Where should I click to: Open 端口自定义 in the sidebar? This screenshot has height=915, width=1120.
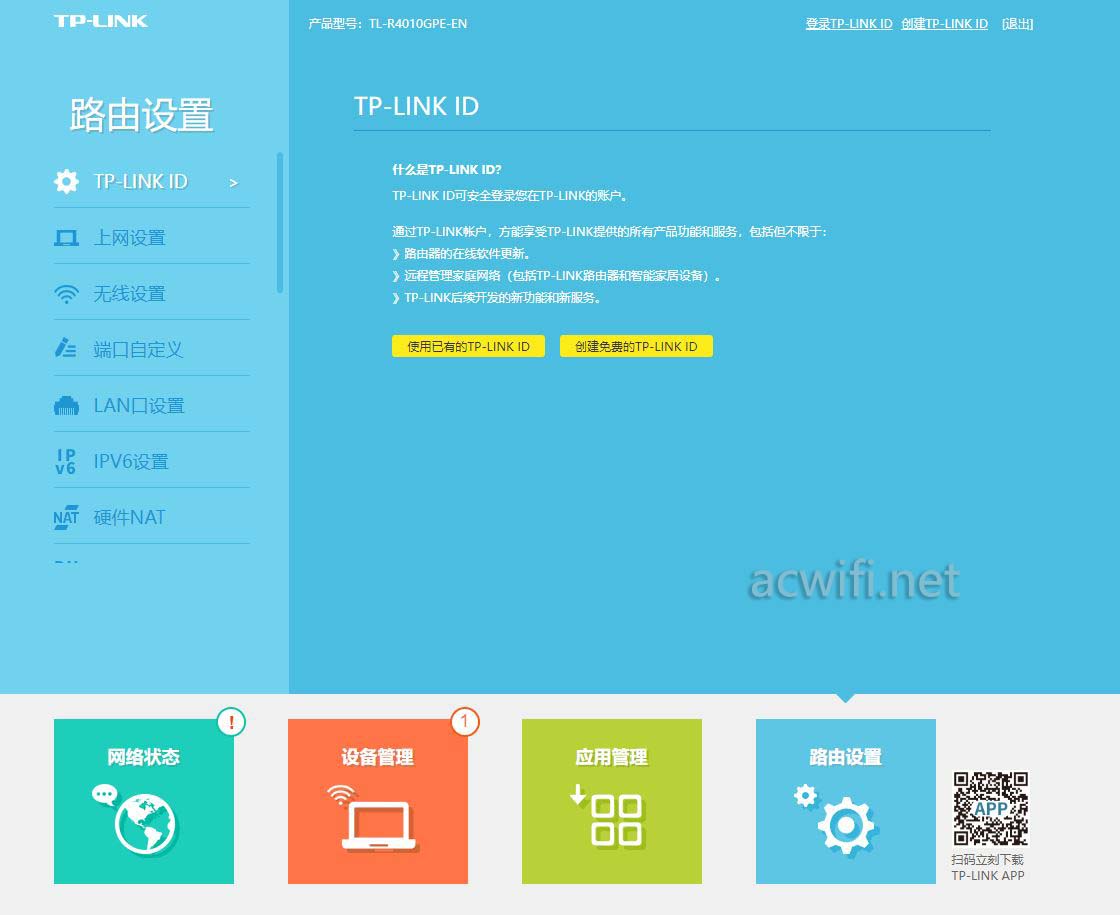(x=151, y=349)
